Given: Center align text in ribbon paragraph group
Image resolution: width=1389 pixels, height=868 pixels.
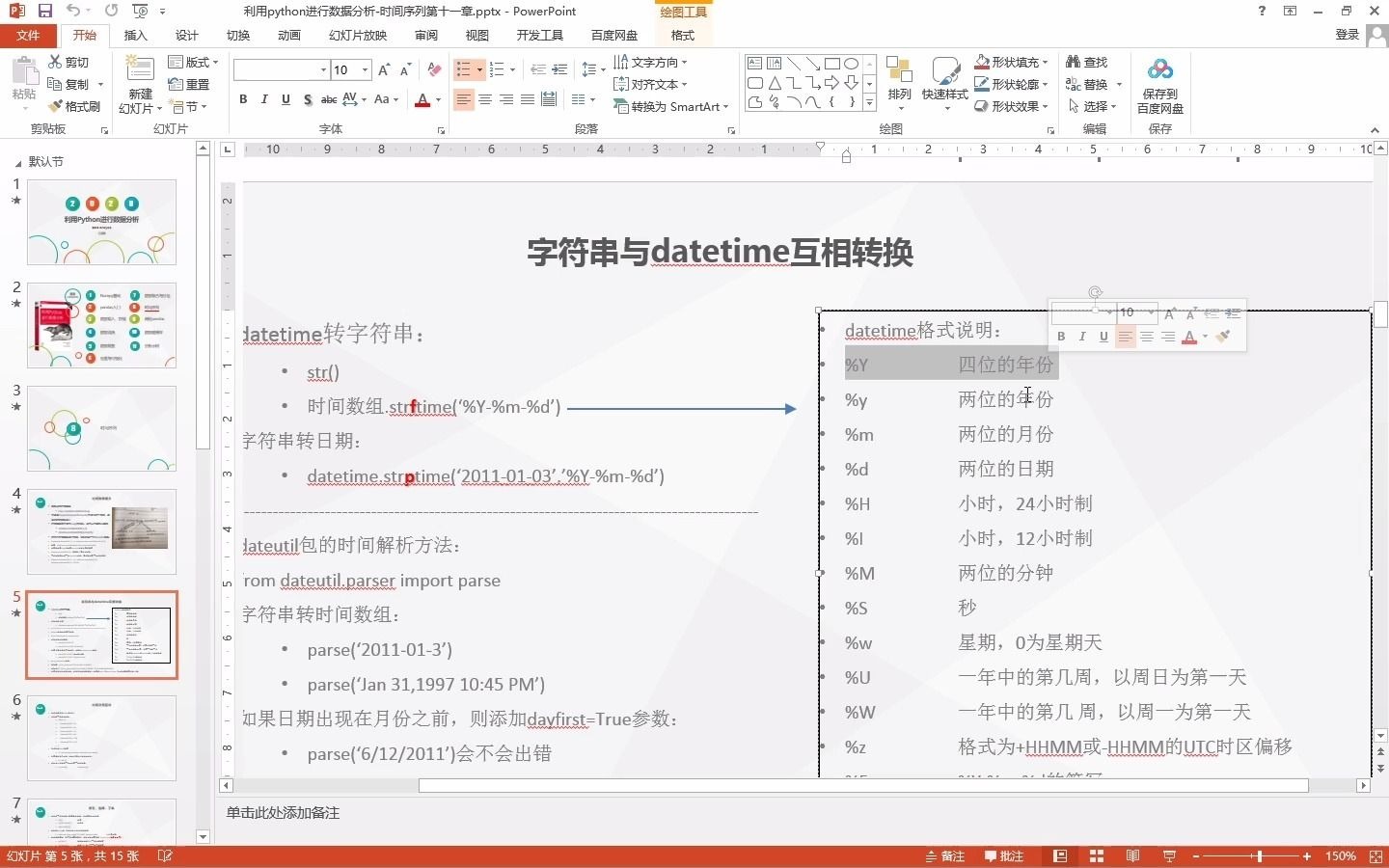Looking at the screenshot, I should pyautogui.click(x=485, y=99).
